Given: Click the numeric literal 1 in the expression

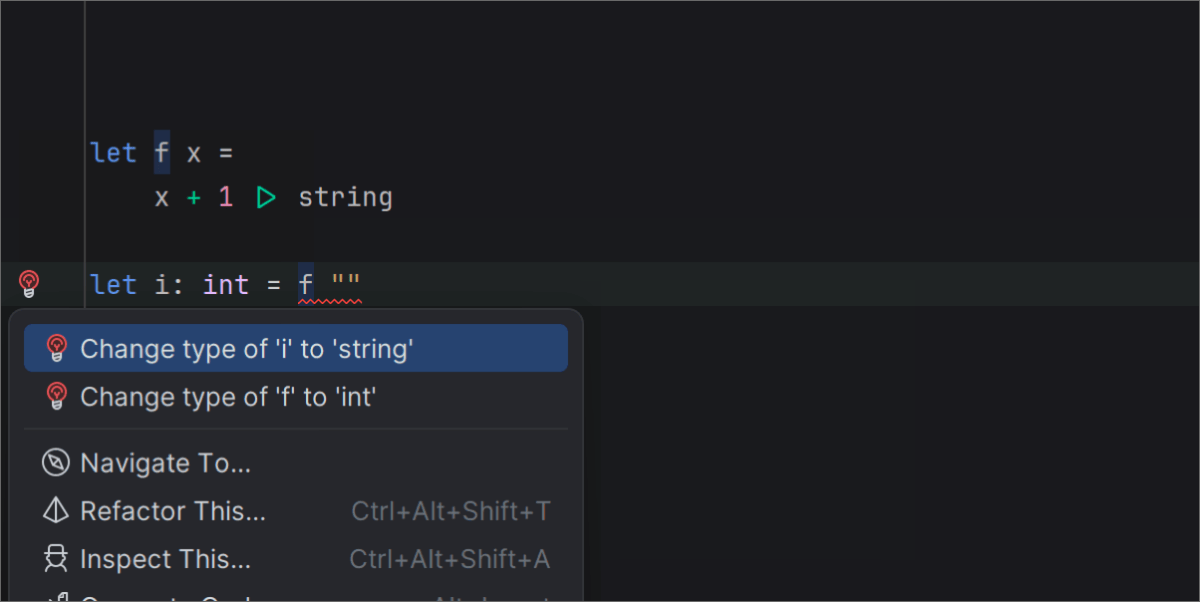Looking at the screenshot, I should [225, 198].
